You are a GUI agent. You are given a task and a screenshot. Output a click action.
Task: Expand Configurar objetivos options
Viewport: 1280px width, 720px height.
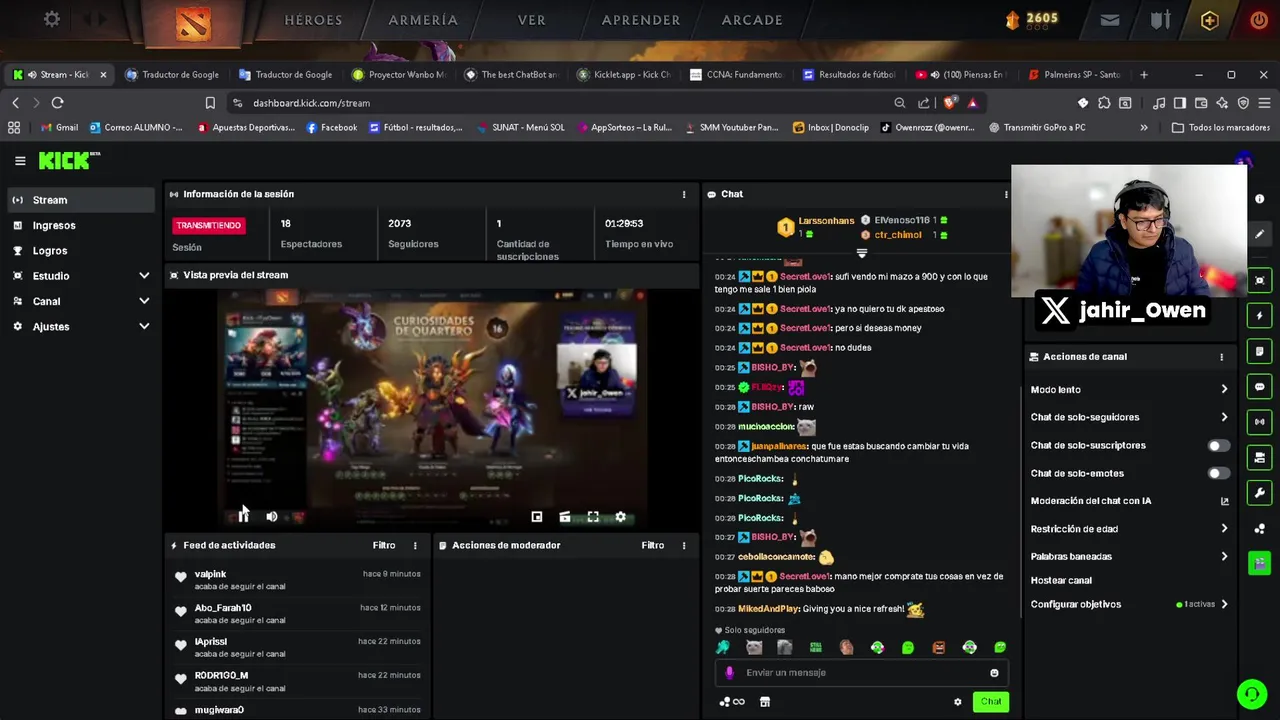pos(1224,604)
